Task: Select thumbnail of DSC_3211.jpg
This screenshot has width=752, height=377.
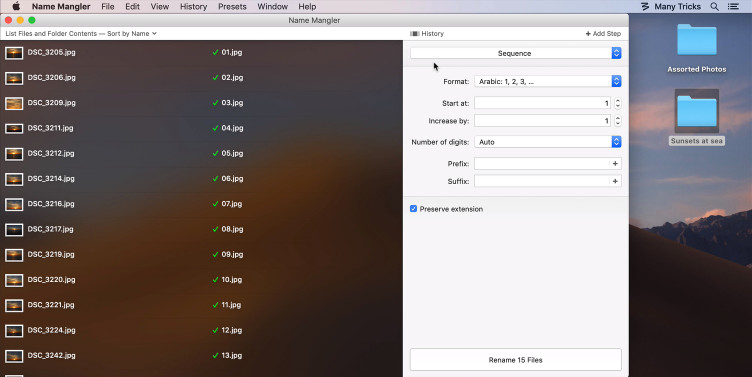Action: [14, 129]
